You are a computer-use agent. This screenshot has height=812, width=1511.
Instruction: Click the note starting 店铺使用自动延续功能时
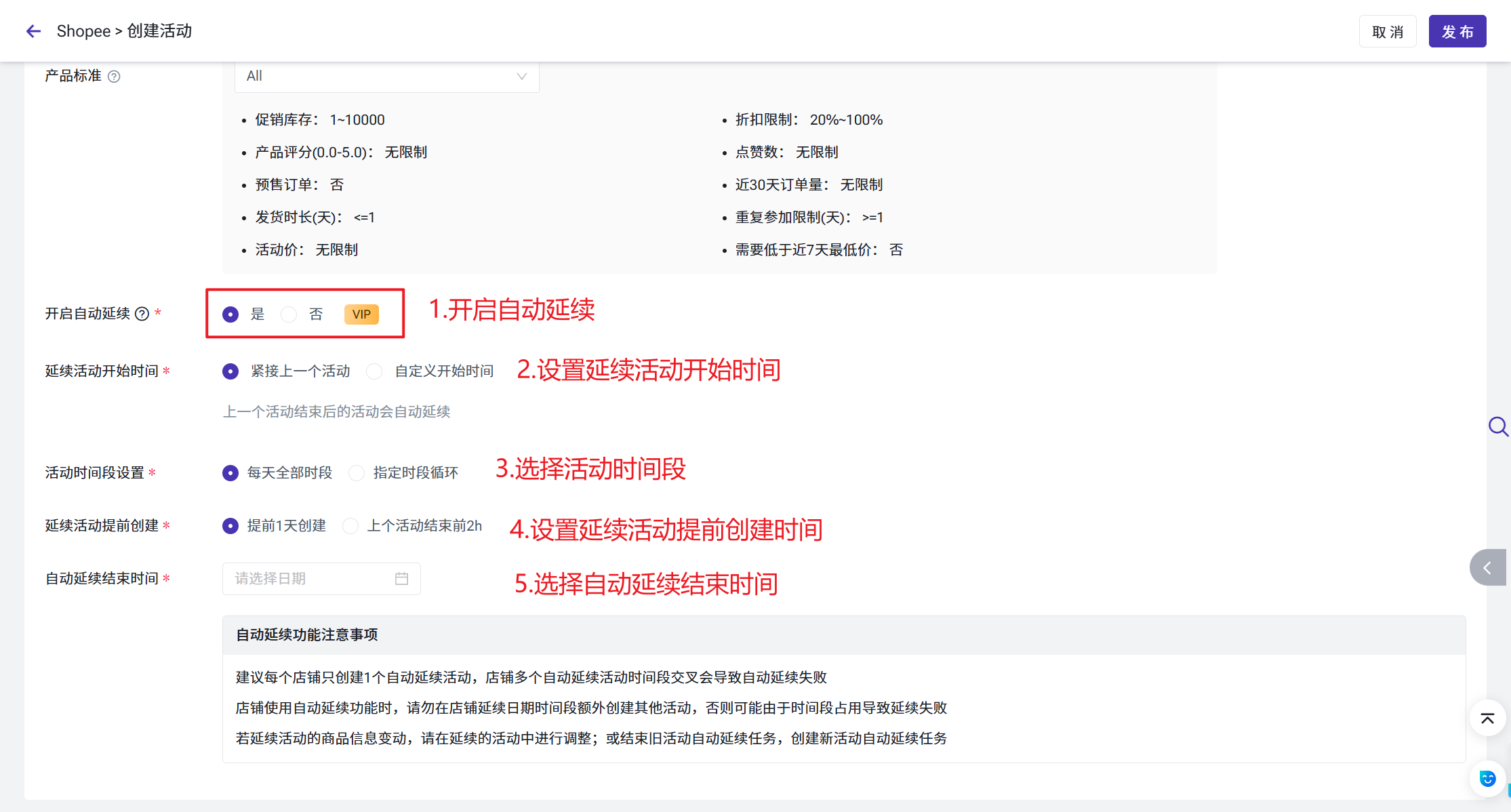(591, 708)
